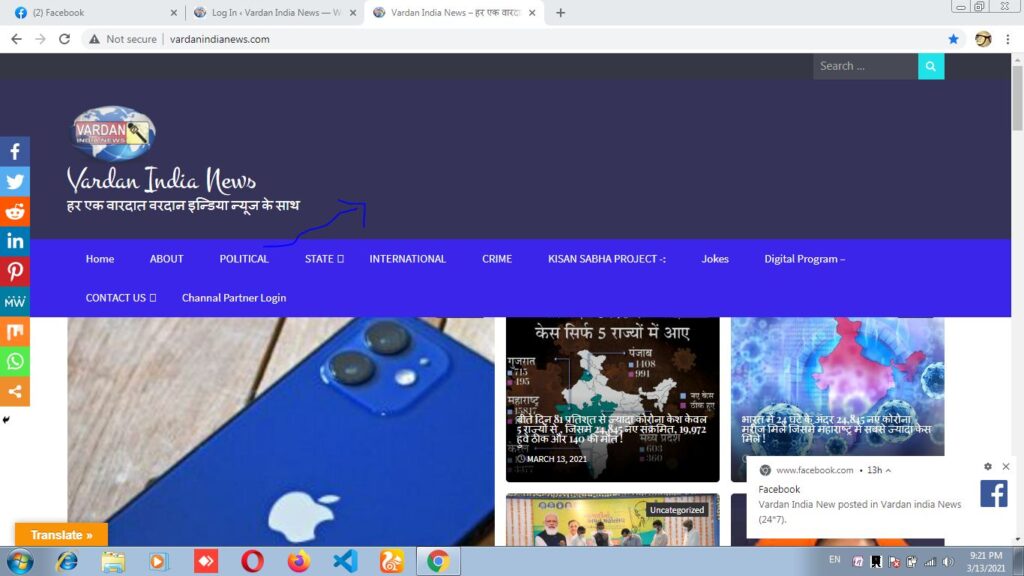Select the POLITICAL menu item
This screenshot has width=1024, height=576.
pyautogui.click(x=244, y=259)
